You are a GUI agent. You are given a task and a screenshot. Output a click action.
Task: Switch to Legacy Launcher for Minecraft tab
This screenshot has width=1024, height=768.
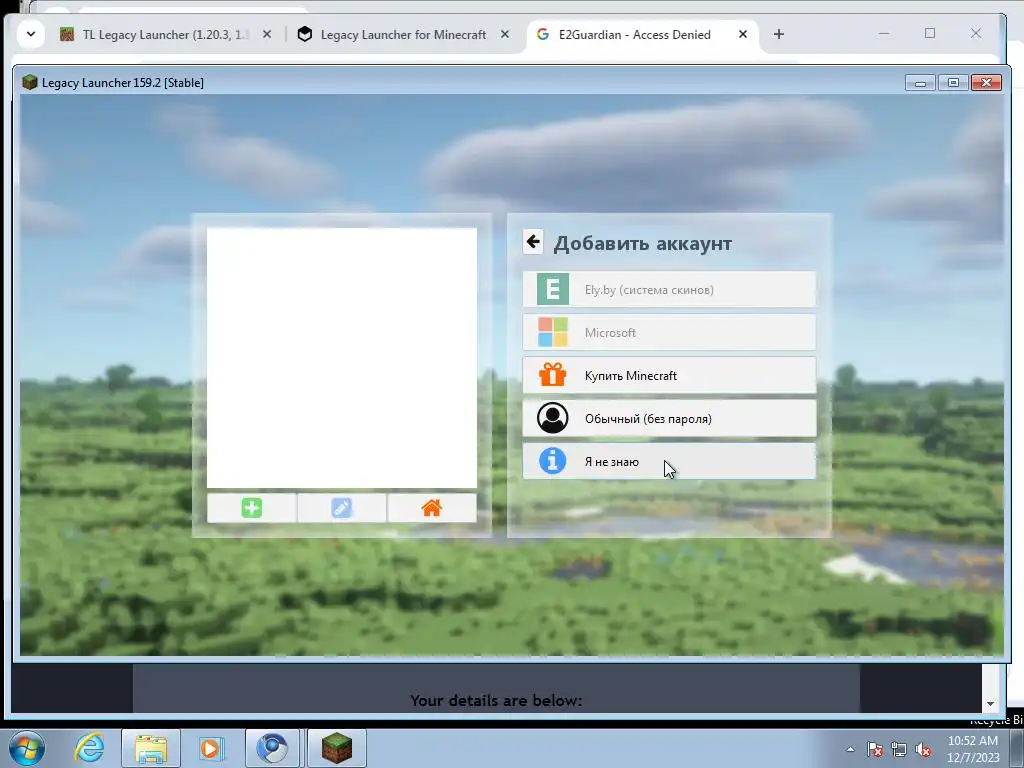tap(404, 35)
